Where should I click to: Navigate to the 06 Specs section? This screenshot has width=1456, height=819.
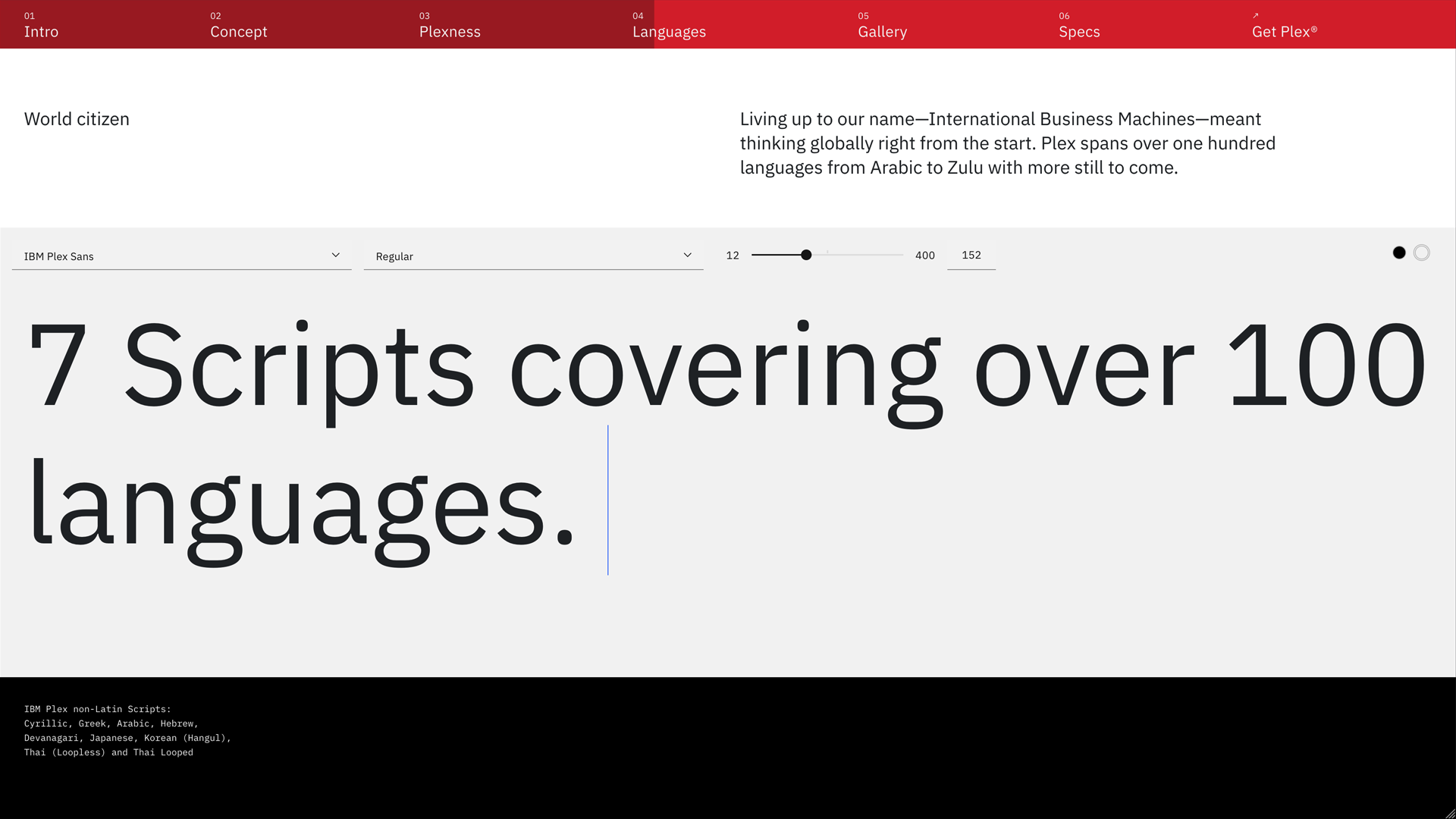[x=1079, y=31]
